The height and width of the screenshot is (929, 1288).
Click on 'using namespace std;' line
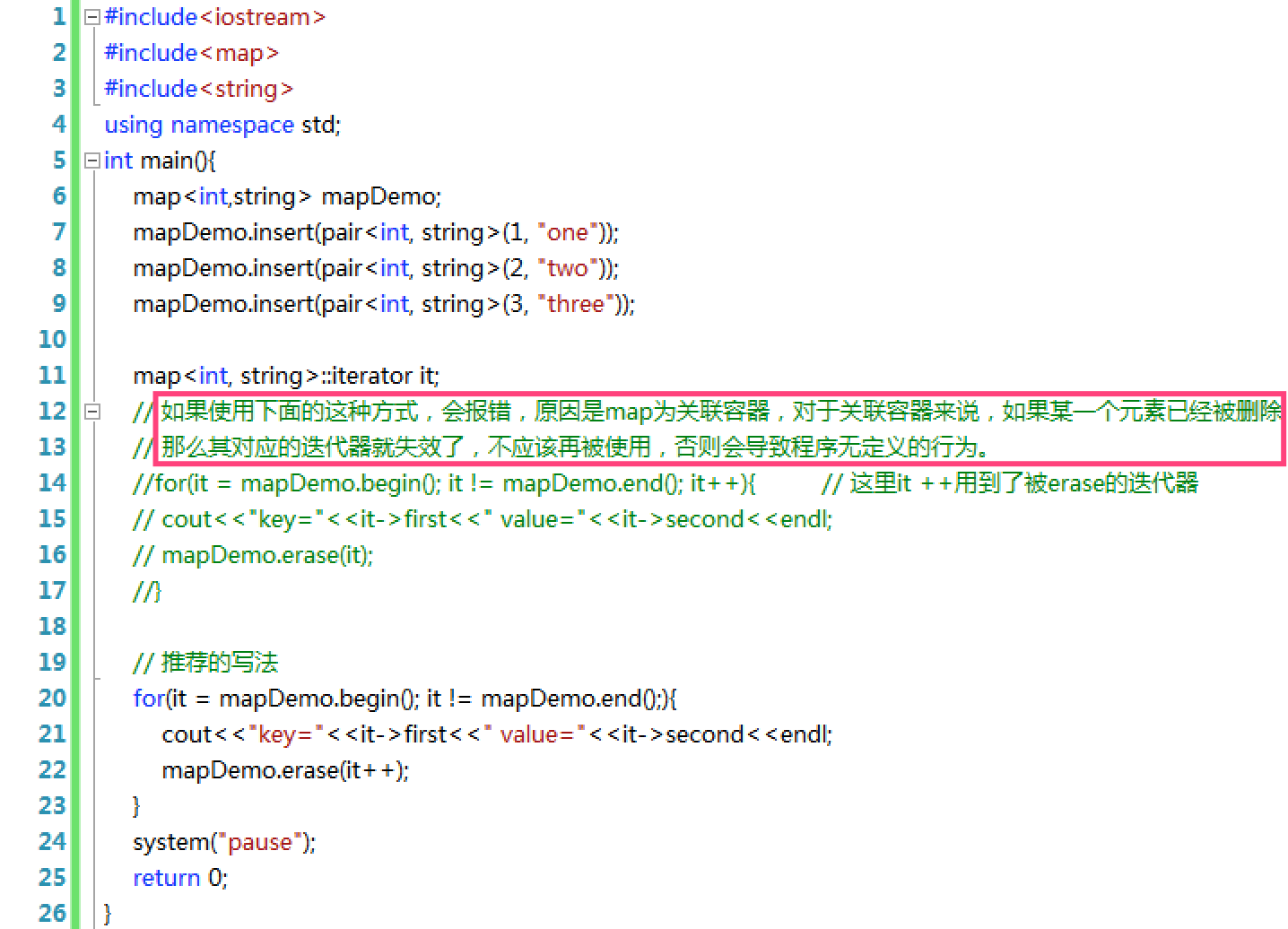222,125
